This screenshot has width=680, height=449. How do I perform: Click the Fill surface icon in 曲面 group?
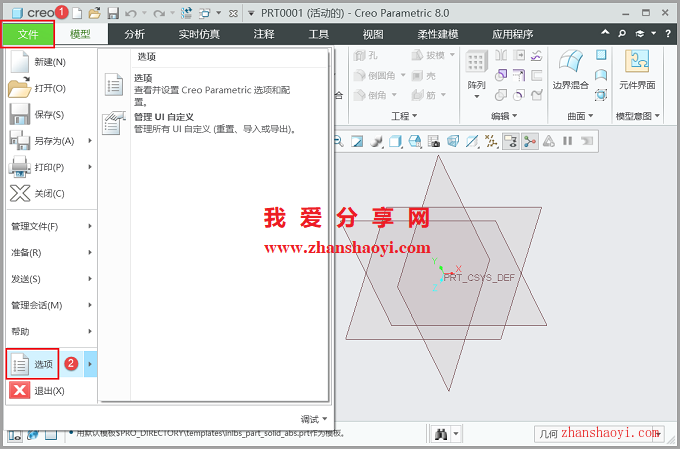coord(601,55)
